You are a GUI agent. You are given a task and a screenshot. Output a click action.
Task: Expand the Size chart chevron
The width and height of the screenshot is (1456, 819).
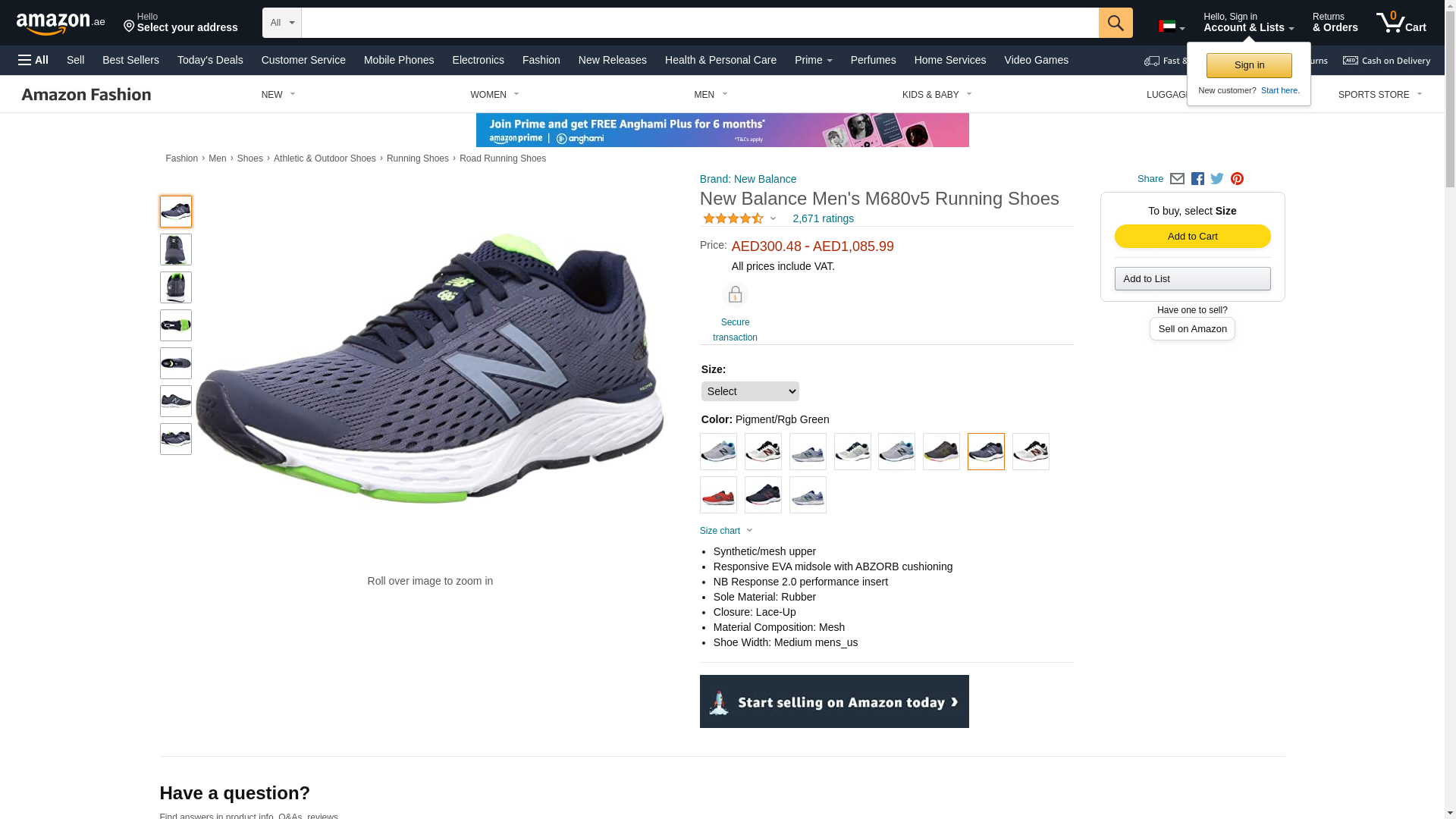pyautogui.click(x=749, y=531)
